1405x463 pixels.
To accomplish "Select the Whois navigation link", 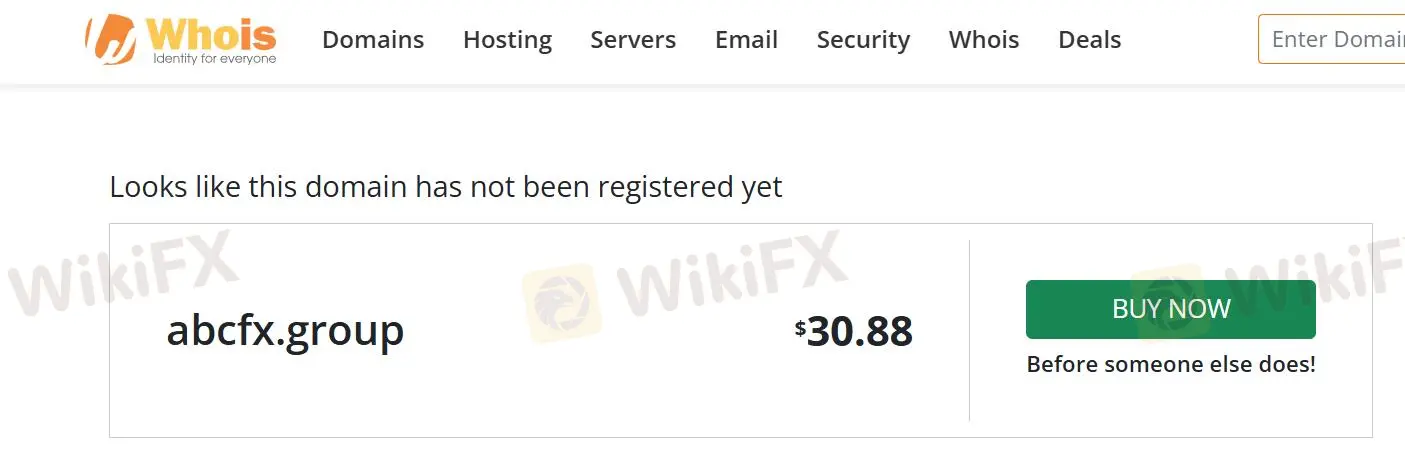I will [x=984, y=40].
